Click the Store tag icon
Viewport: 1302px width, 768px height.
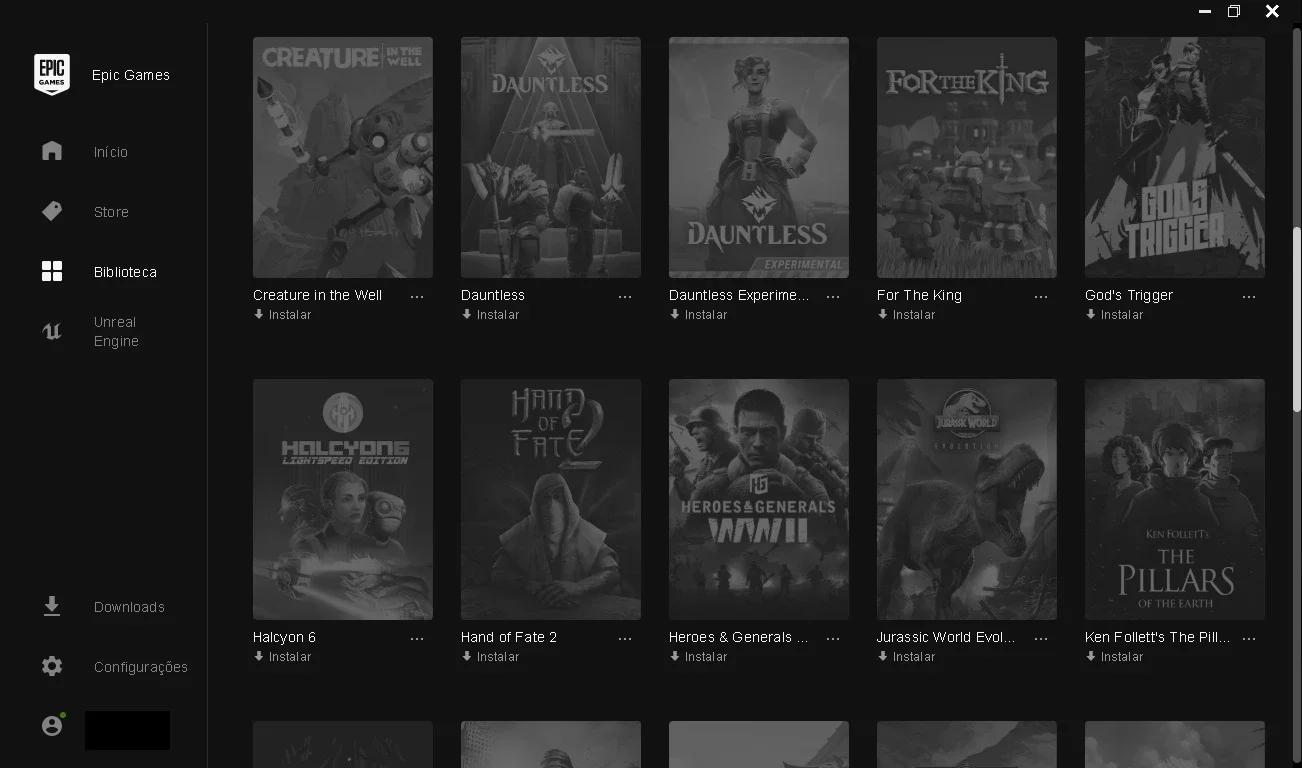click(x=52, y=211)
